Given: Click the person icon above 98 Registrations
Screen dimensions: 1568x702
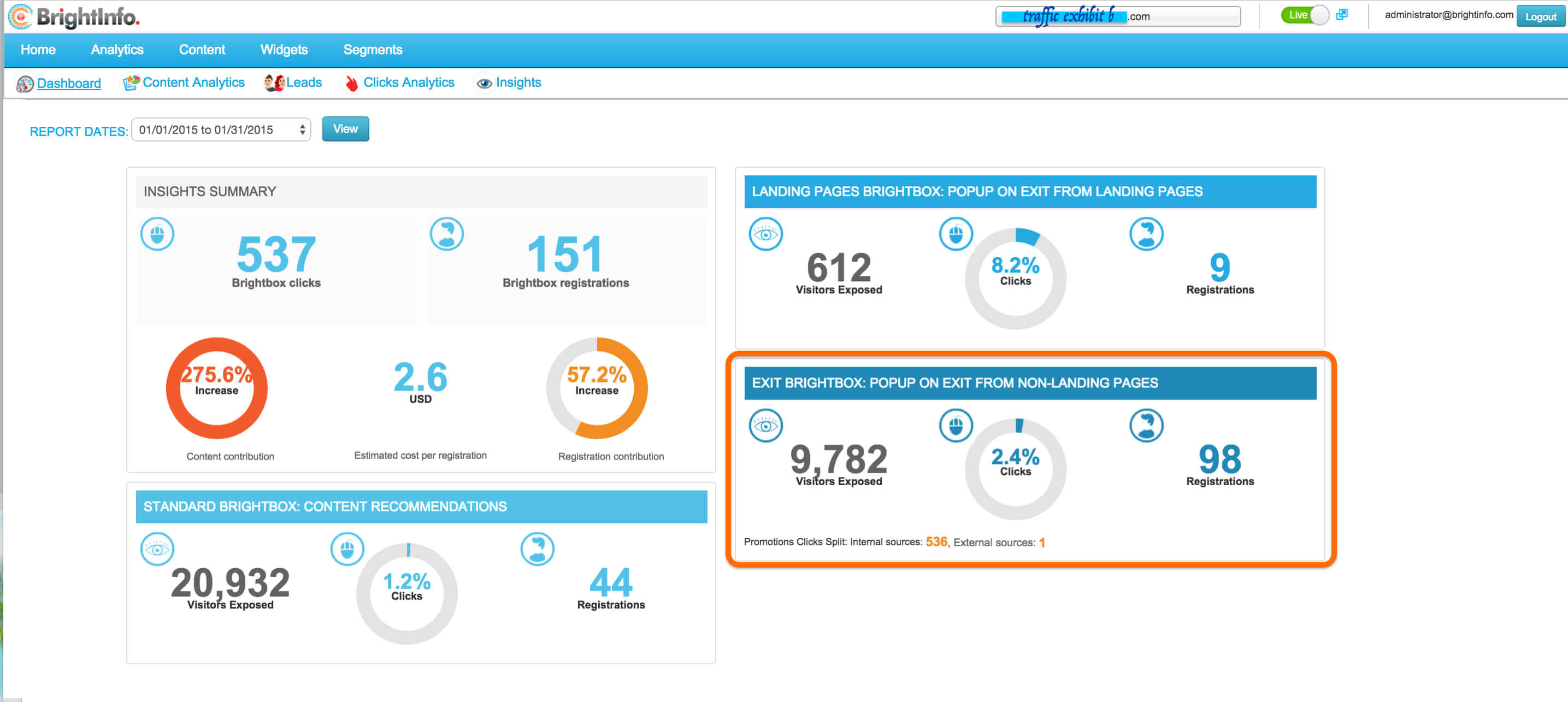Looking at the screenshot, I should pos(1147,426).
